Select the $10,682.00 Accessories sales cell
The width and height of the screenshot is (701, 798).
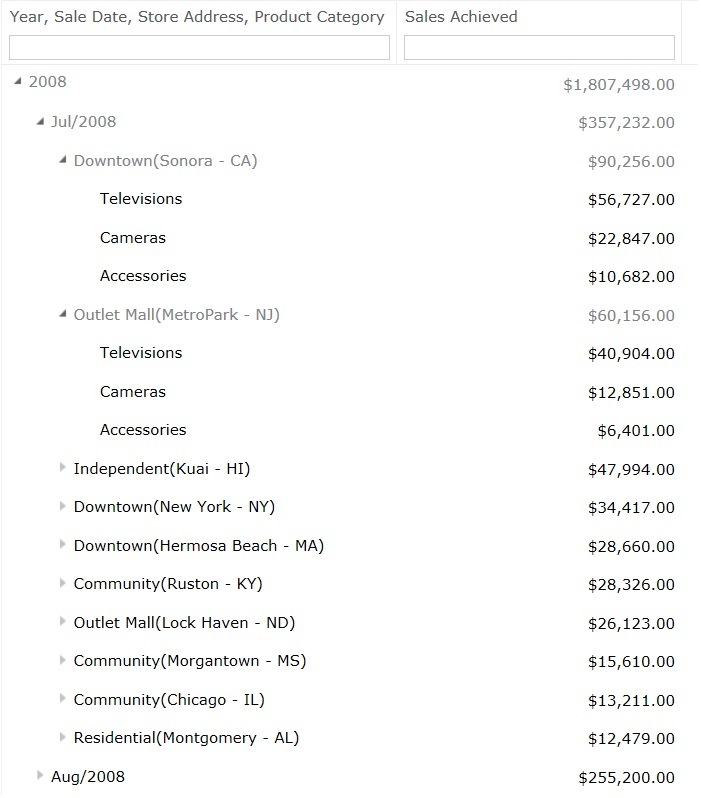(x=631, y=276)
